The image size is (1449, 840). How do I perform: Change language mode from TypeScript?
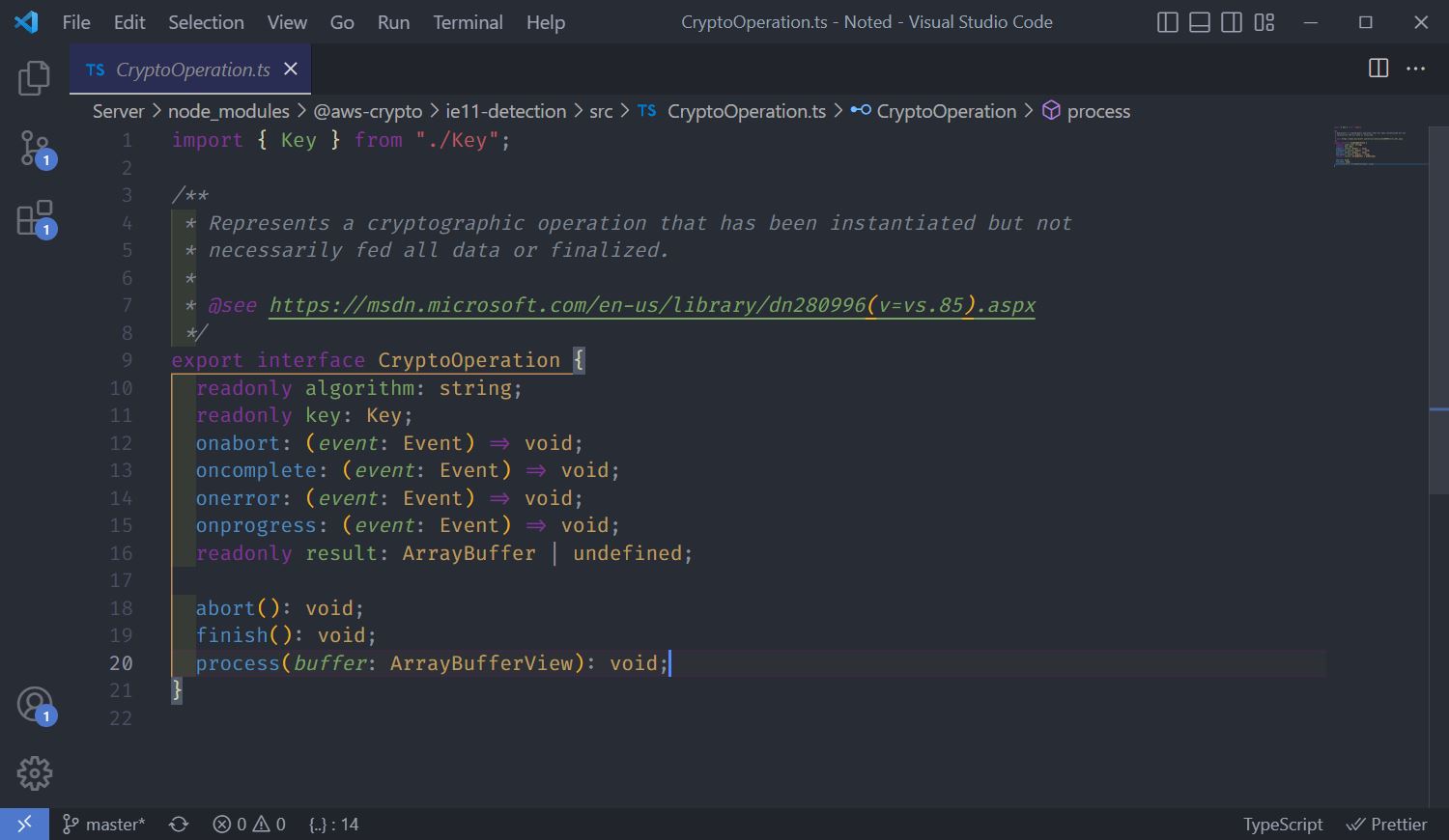pos(1283,824)
